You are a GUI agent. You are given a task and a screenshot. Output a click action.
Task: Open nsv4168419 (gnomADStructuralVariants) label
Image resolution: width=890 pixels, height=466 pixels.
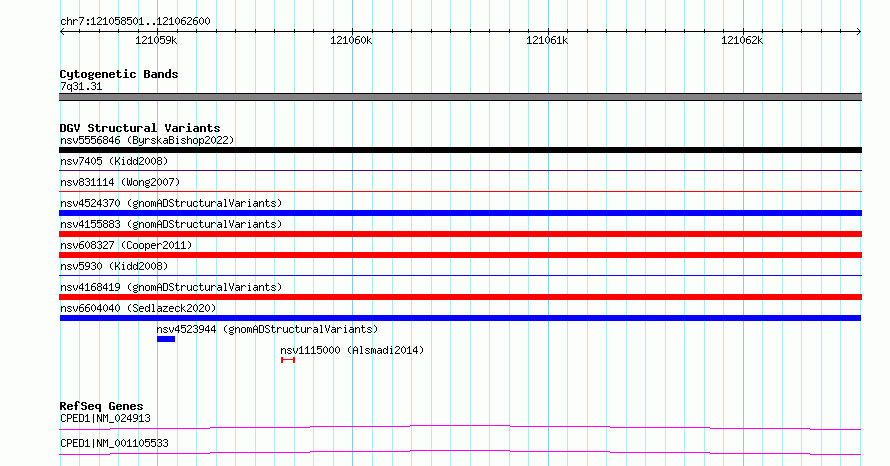coord(171,287)
